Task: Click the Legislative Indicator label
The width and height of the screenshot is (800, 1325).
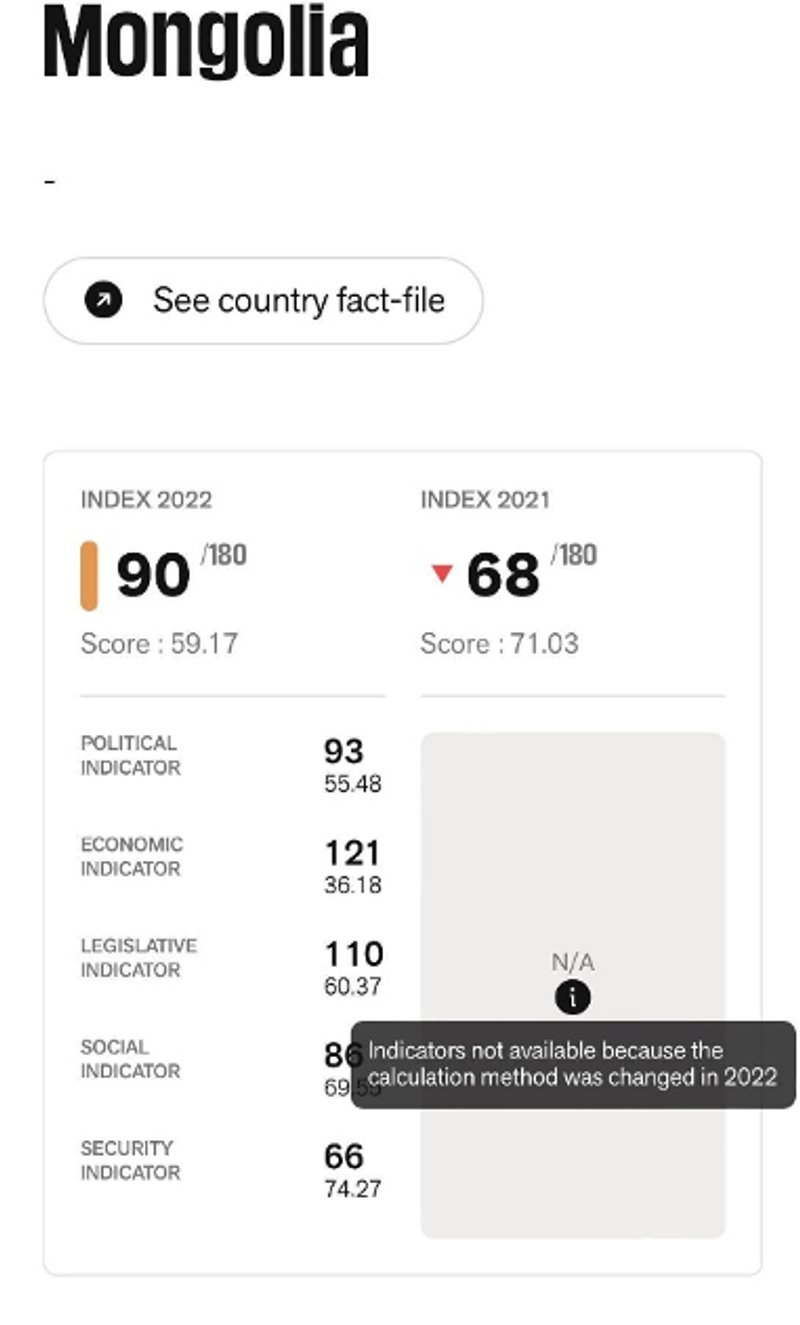Action: (x=139, y=957)
